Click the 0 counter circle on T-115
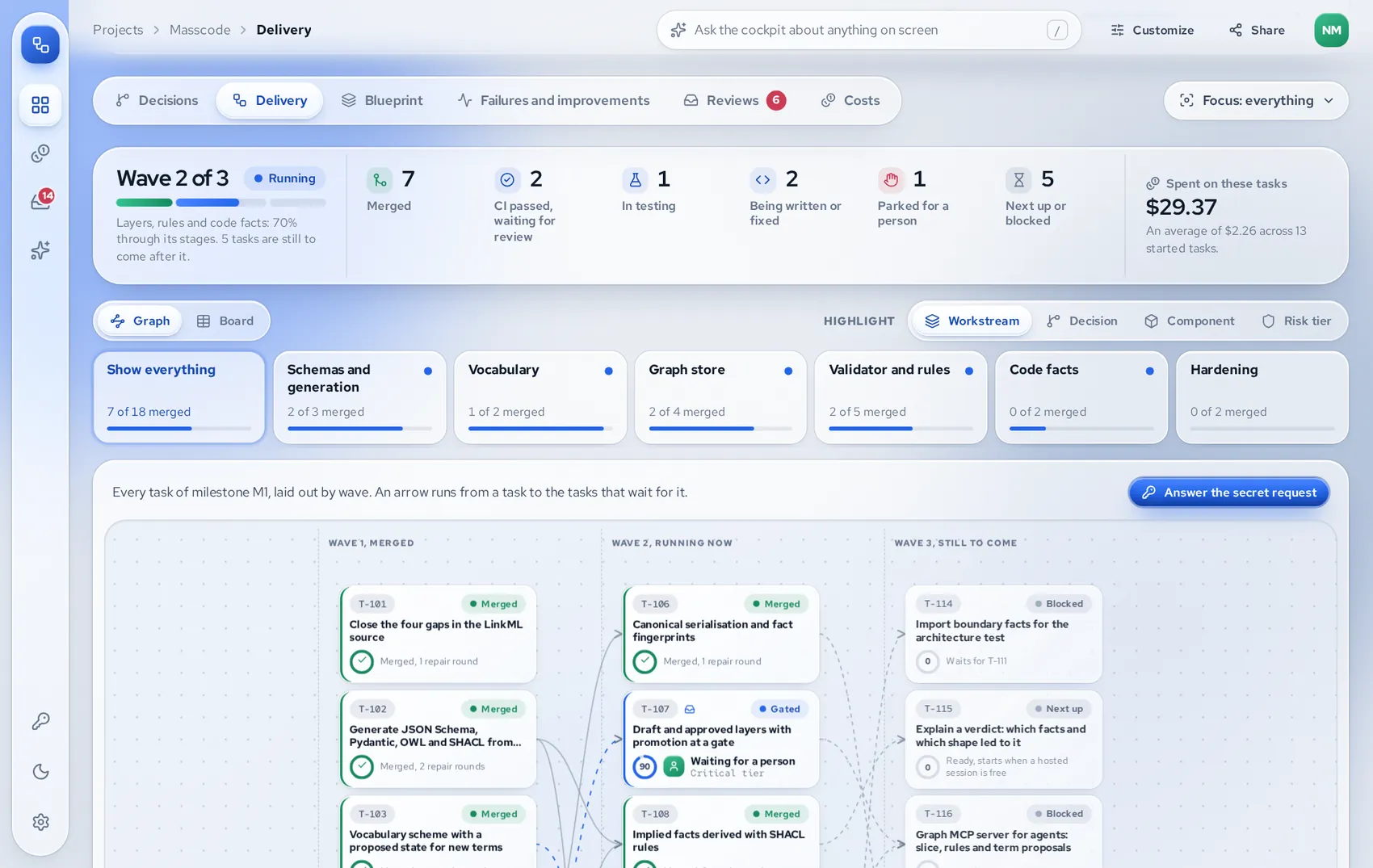Viewport: 1373px width, 868px height. (x=927, y=766)
